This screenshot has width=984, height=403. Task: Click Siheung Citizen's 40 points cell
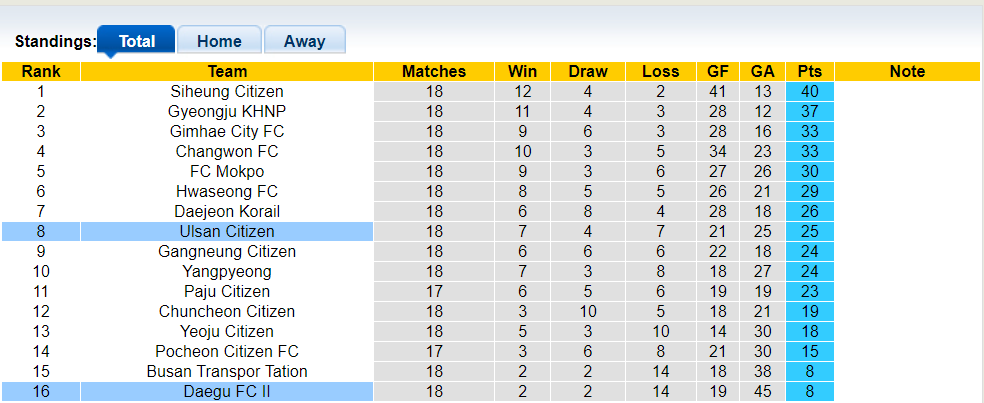(x=810, y=91)
